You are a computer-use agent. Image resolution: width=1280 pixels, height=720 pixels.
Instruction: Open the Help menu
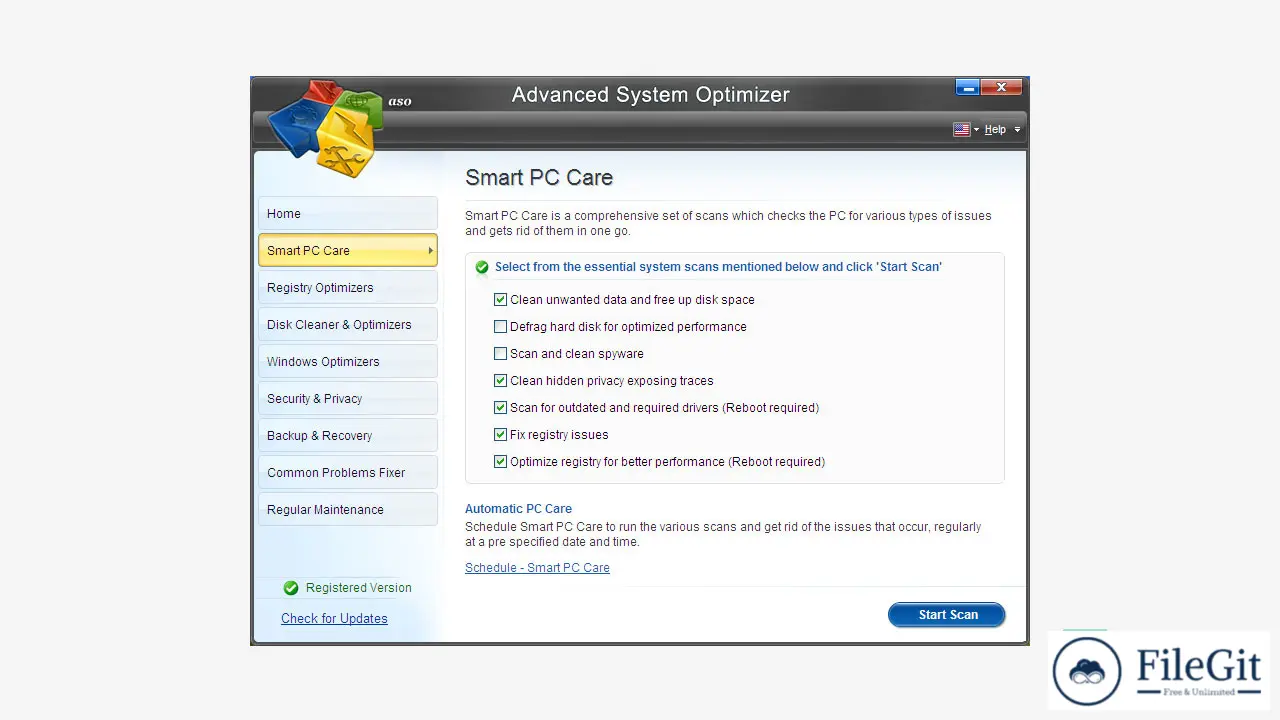click(995, 129)
